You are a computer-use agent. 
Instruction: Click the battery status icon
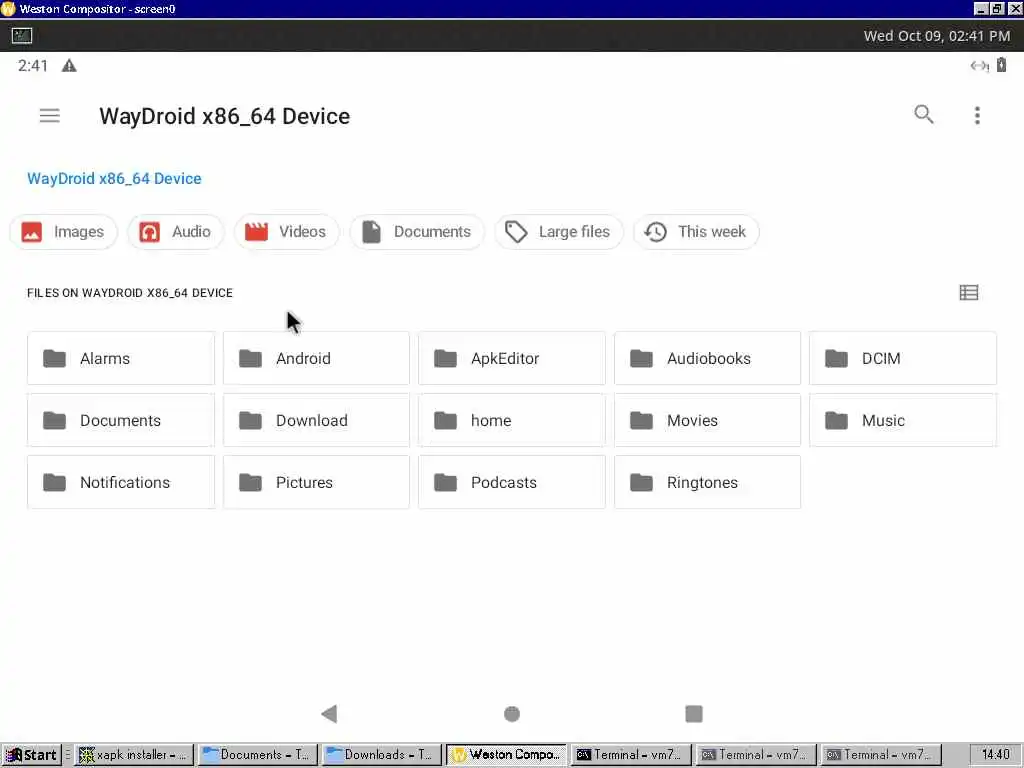point(1001,65)
